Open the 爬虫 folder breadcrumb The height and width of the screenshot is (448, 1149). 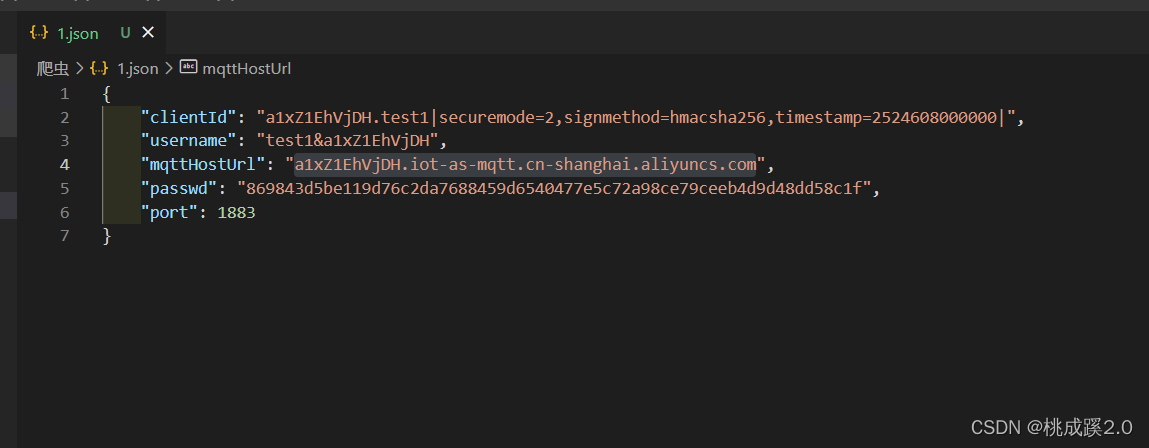(x=52, y=68)
